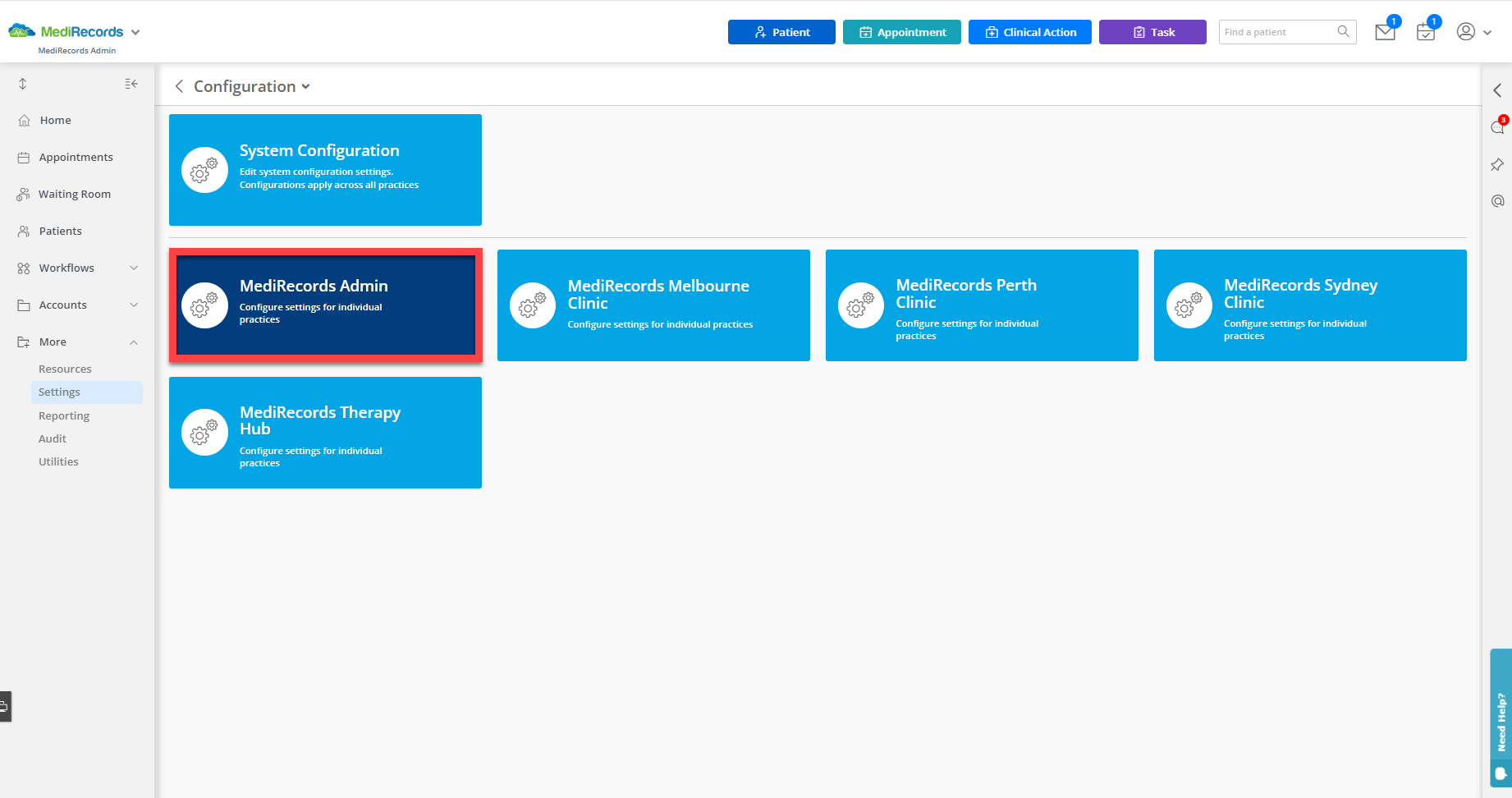Image resolution: width=1512 pixels, height=798 pixels.
Task: Click the Therapy Hub gears icon
Action: click(204, 432)
